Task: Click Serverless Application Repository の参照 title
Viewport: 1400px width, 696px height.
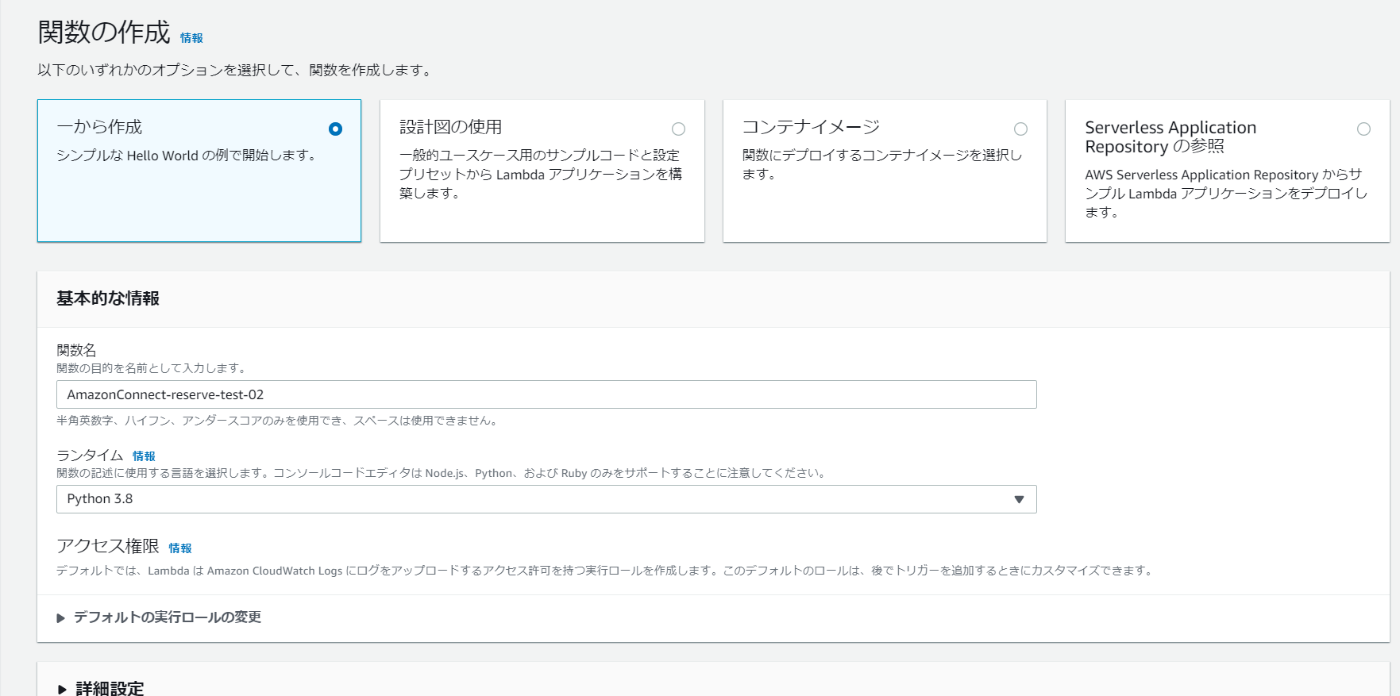Action: [x=1171, y=137]
